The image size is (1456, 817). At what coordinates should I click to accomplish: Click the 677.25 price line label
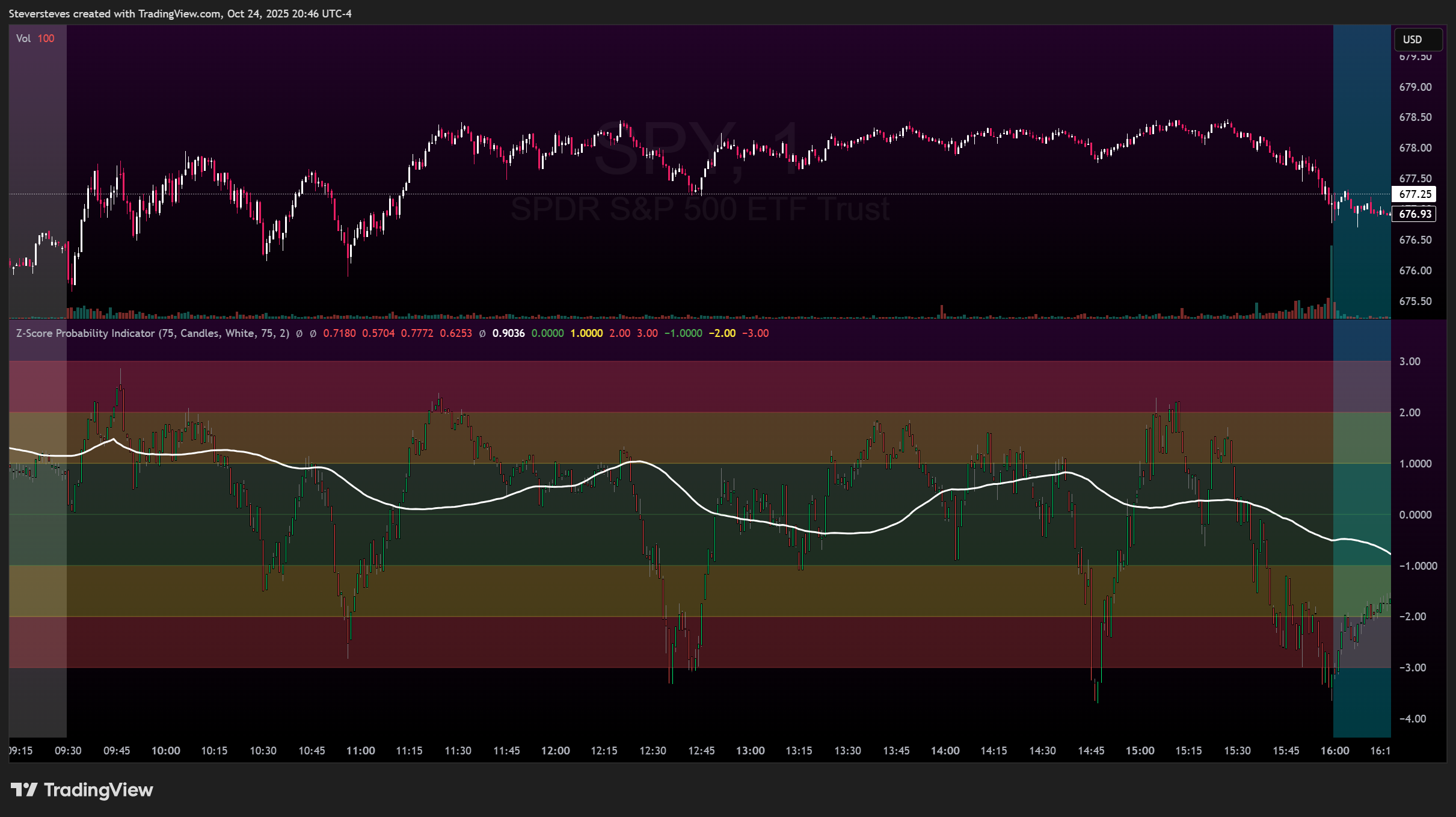[1415, 194]
